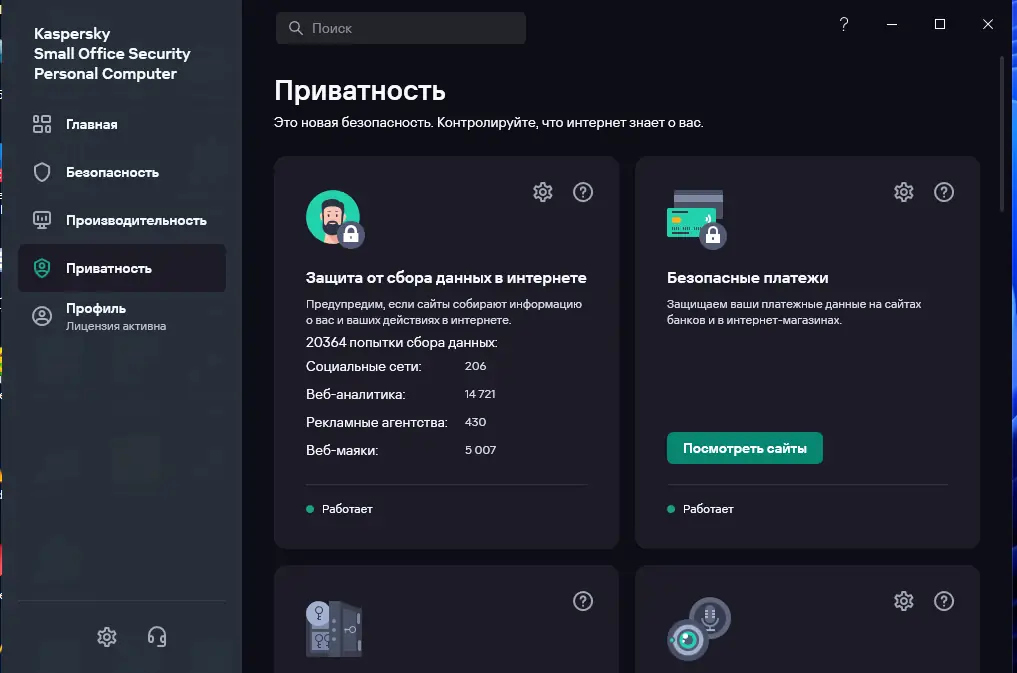
Task: Open settings gear of Безопасные платежи
Action: point(903,192)
